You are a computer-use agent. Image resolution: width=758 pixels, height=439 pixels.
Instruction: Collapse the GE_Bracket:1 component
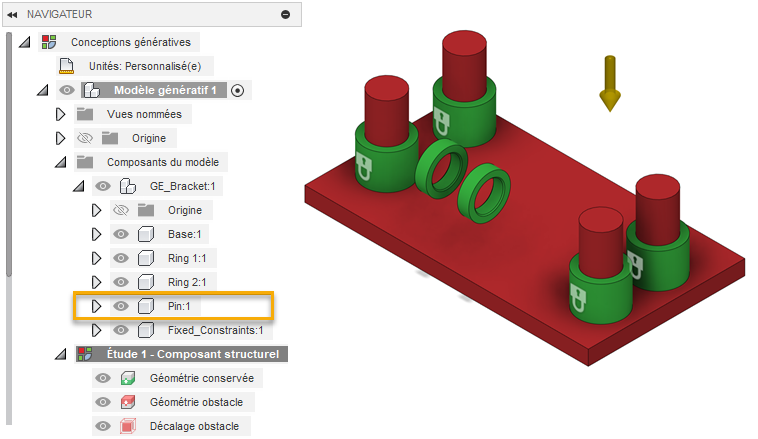pyautogui.click(x=78, y=186)
